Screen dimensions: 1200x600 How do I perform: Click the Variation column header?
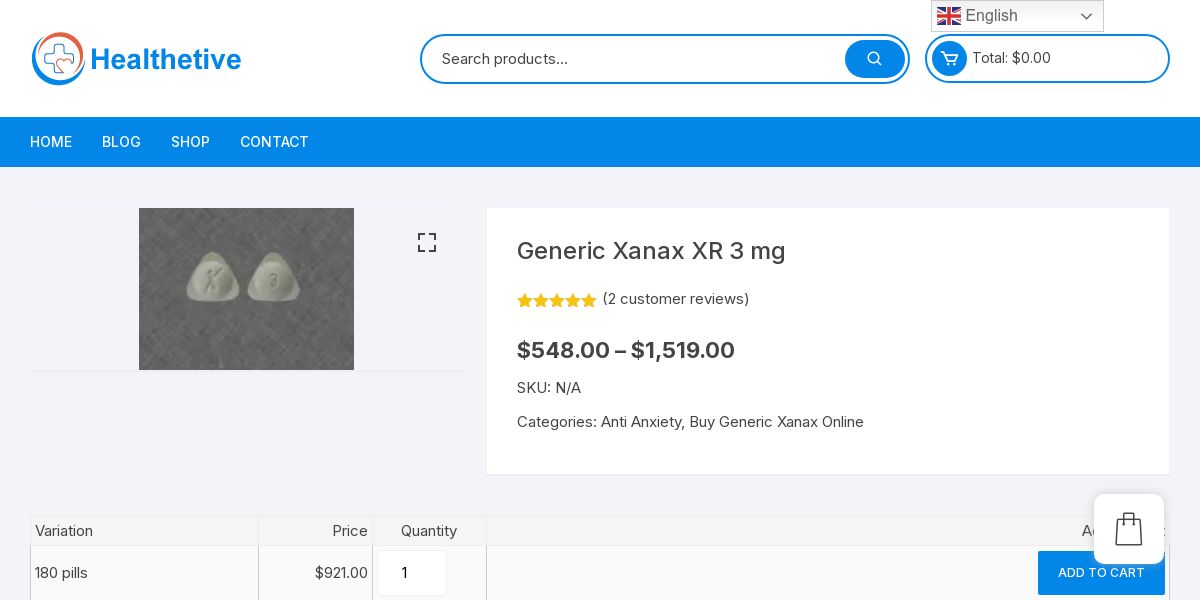coord(64,531)
